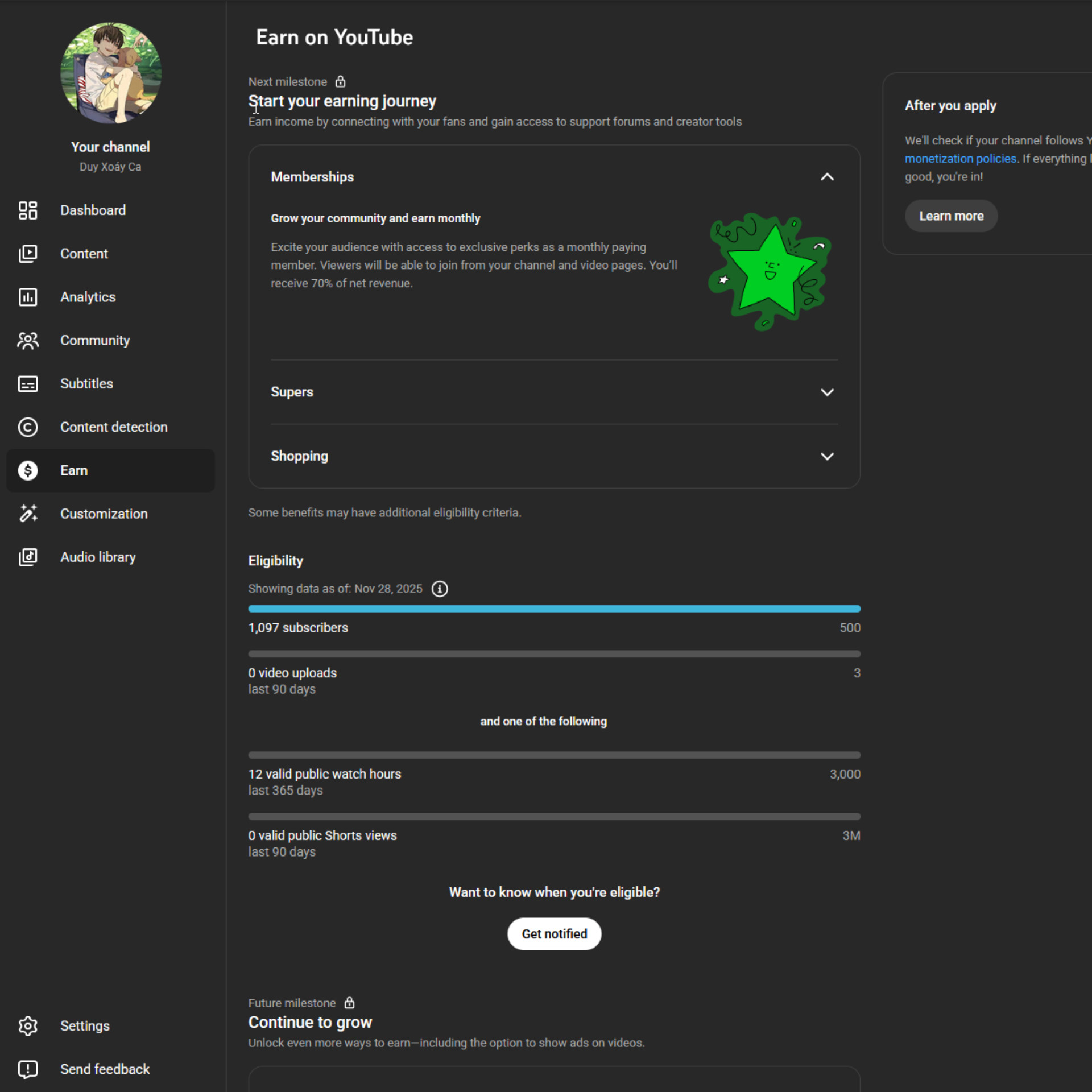Click the Learn more button
This screenshot has height=1092, width=1092.
[951, 216]
